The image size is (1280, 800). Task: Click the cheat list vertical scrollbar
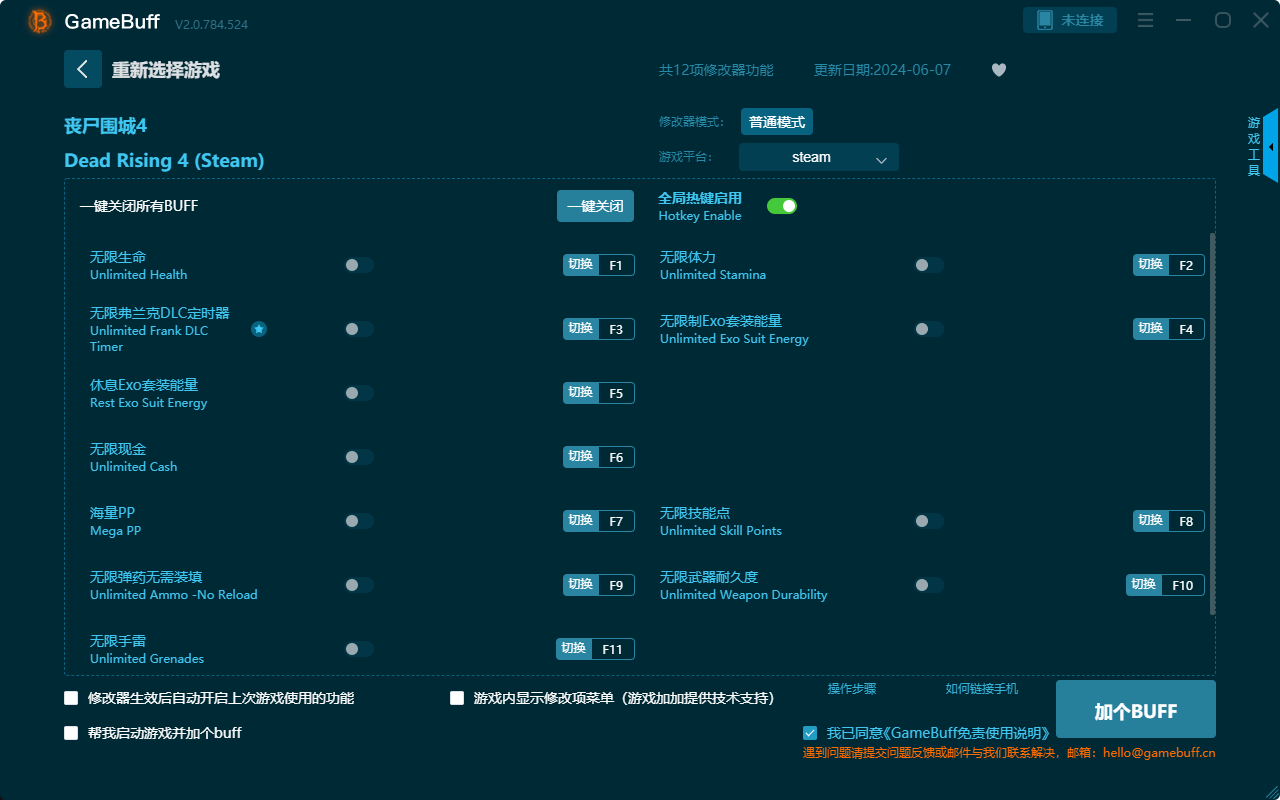1213,424
